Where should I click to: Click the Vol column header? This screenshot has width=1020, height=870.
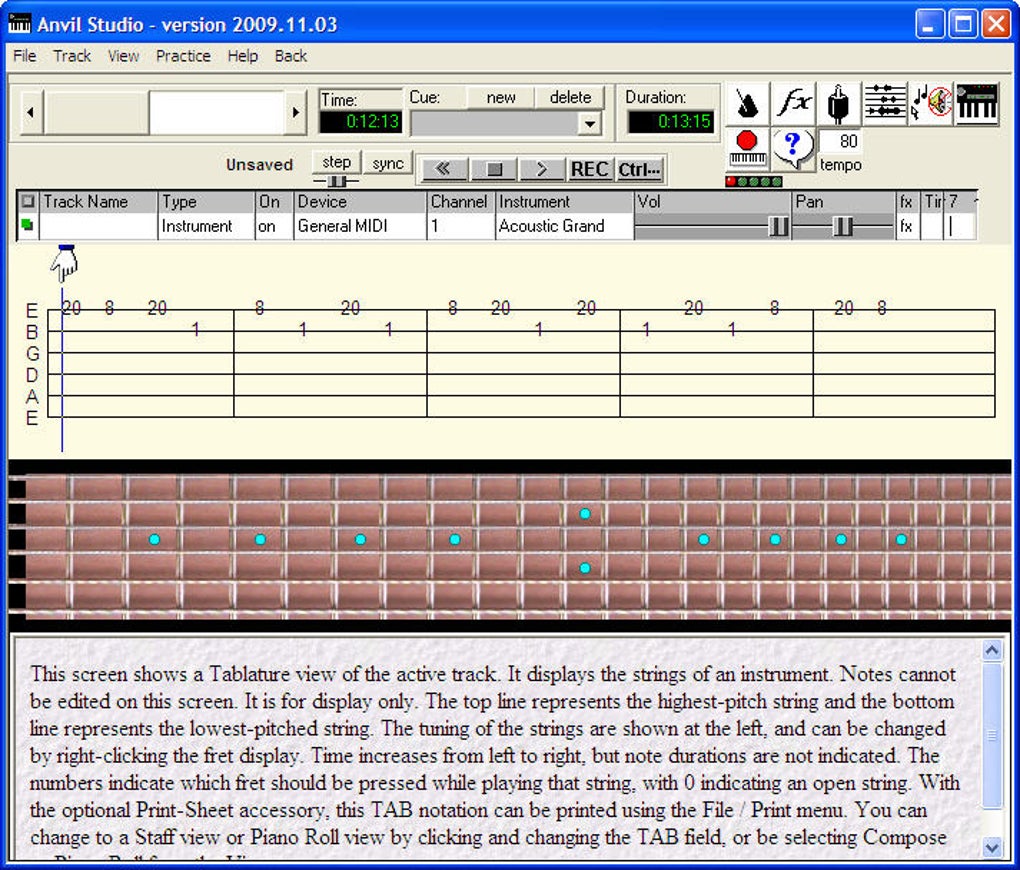(x=712, y=202)
